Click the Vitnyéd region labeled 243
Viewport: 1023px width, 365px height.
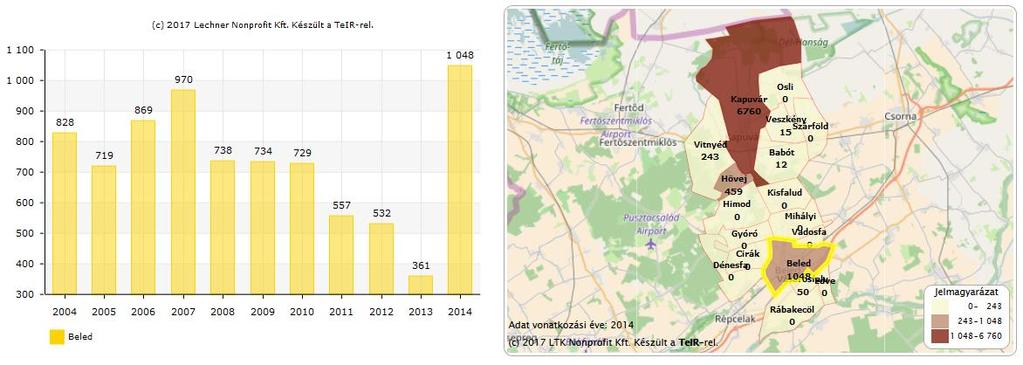pyautogui.click(x=709, y=151)
